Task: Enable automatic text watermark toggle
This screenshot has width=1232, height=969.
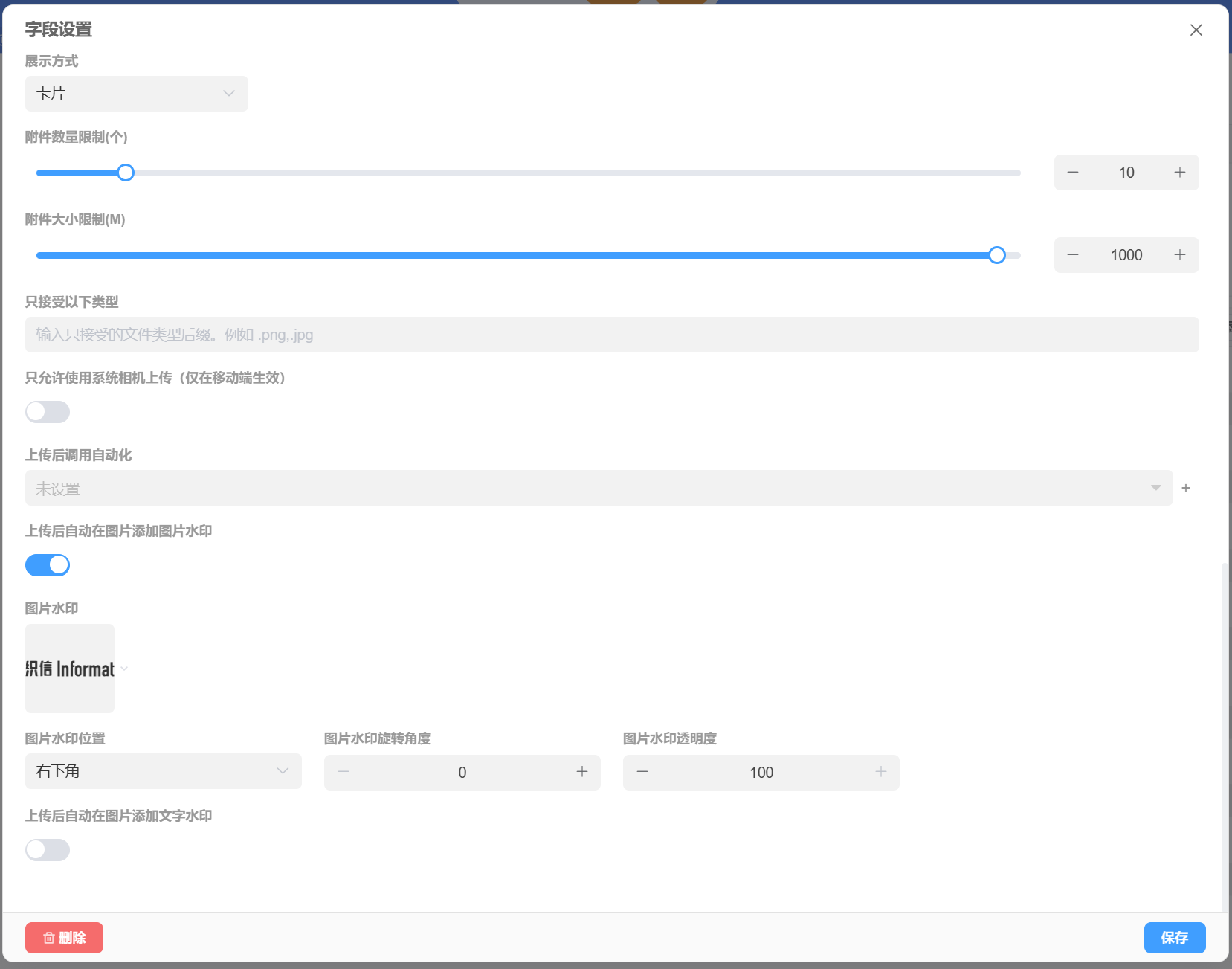Action: point(48,850)
